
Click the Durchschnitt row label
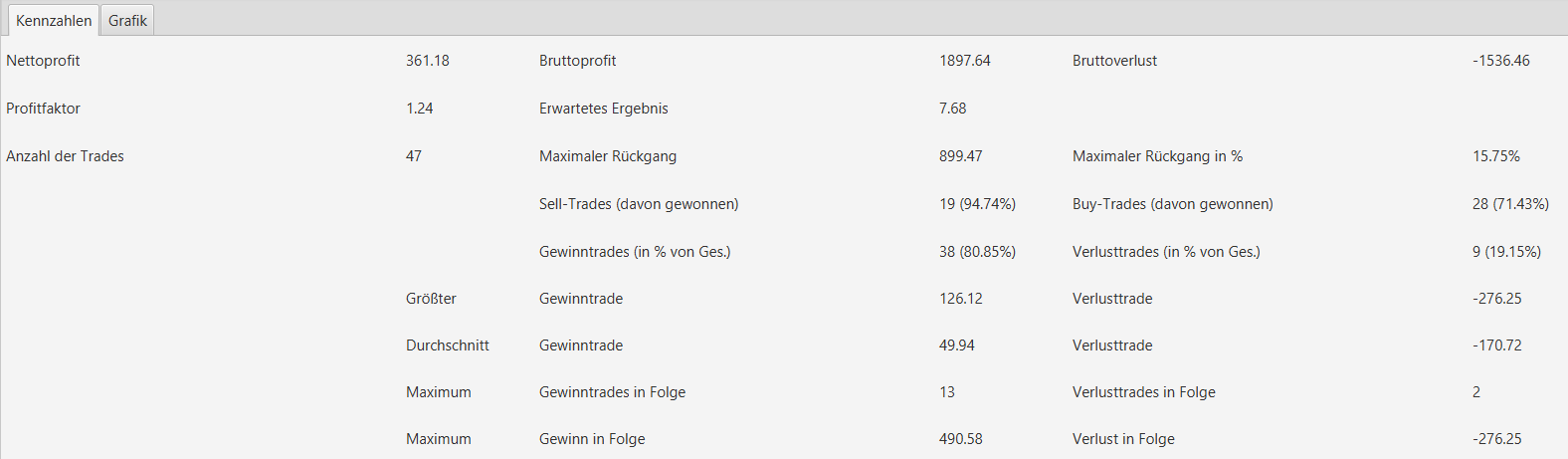pos(448,345)
